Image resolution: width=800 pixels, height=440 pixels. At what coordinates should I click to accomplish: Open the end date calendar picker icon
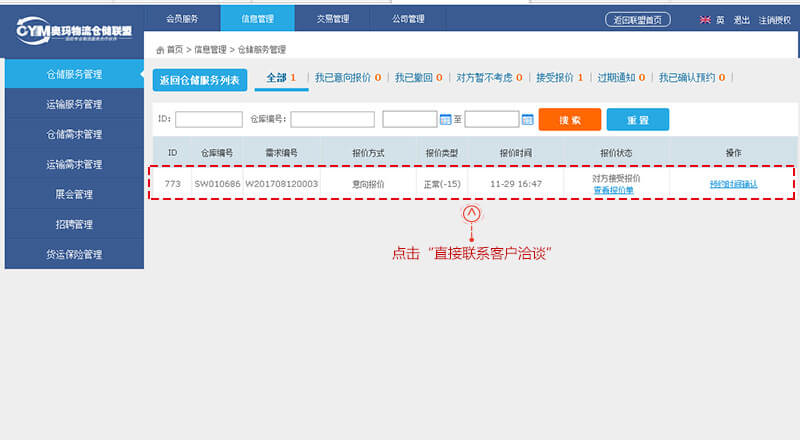point(527,119)
